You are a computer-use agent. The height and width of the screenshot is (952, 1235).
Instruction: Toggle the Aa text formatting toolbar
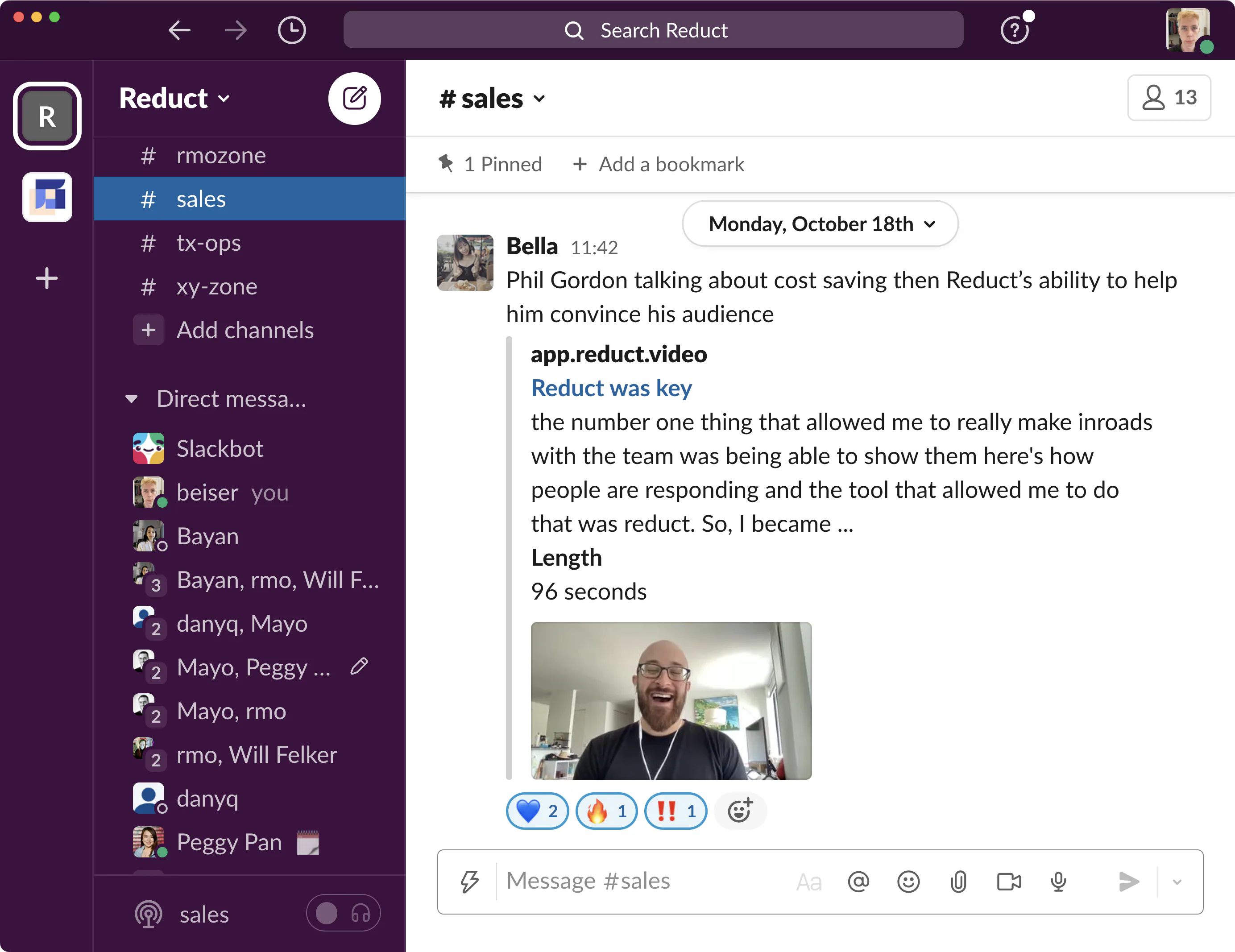click(x=808, y=882)
